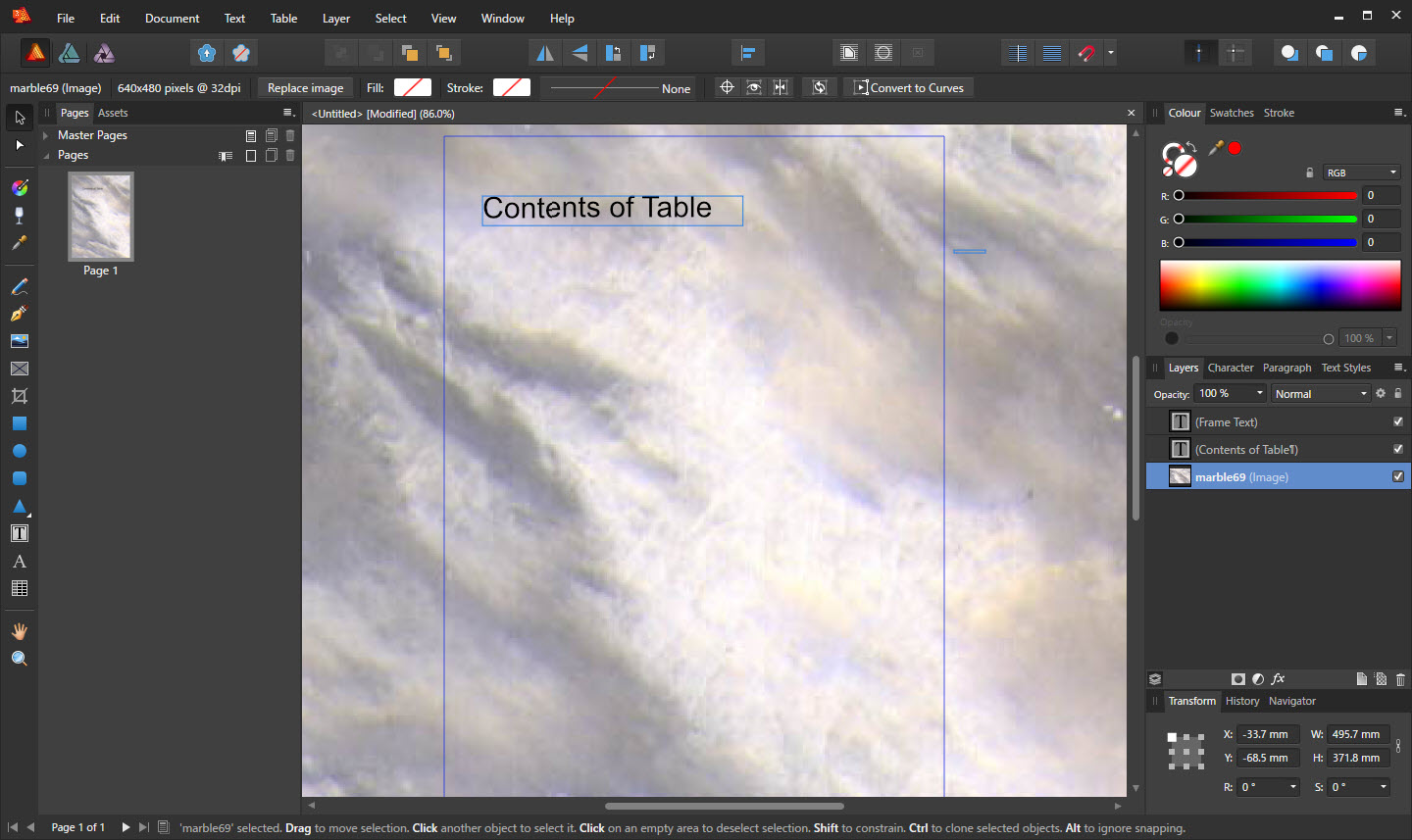Select the View (hand) tool
This screenshot has width=1412, height=840.
[x=19, y=631]
